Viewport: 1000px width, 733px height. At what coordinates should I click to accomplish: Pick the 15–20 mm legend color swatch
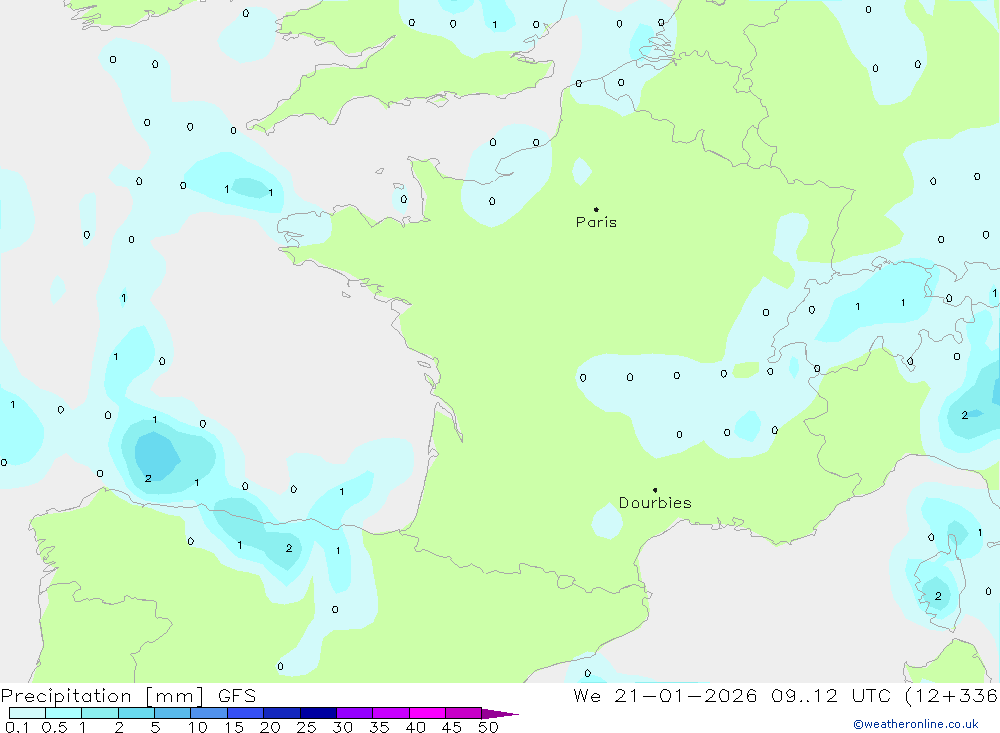click(246, 713)
